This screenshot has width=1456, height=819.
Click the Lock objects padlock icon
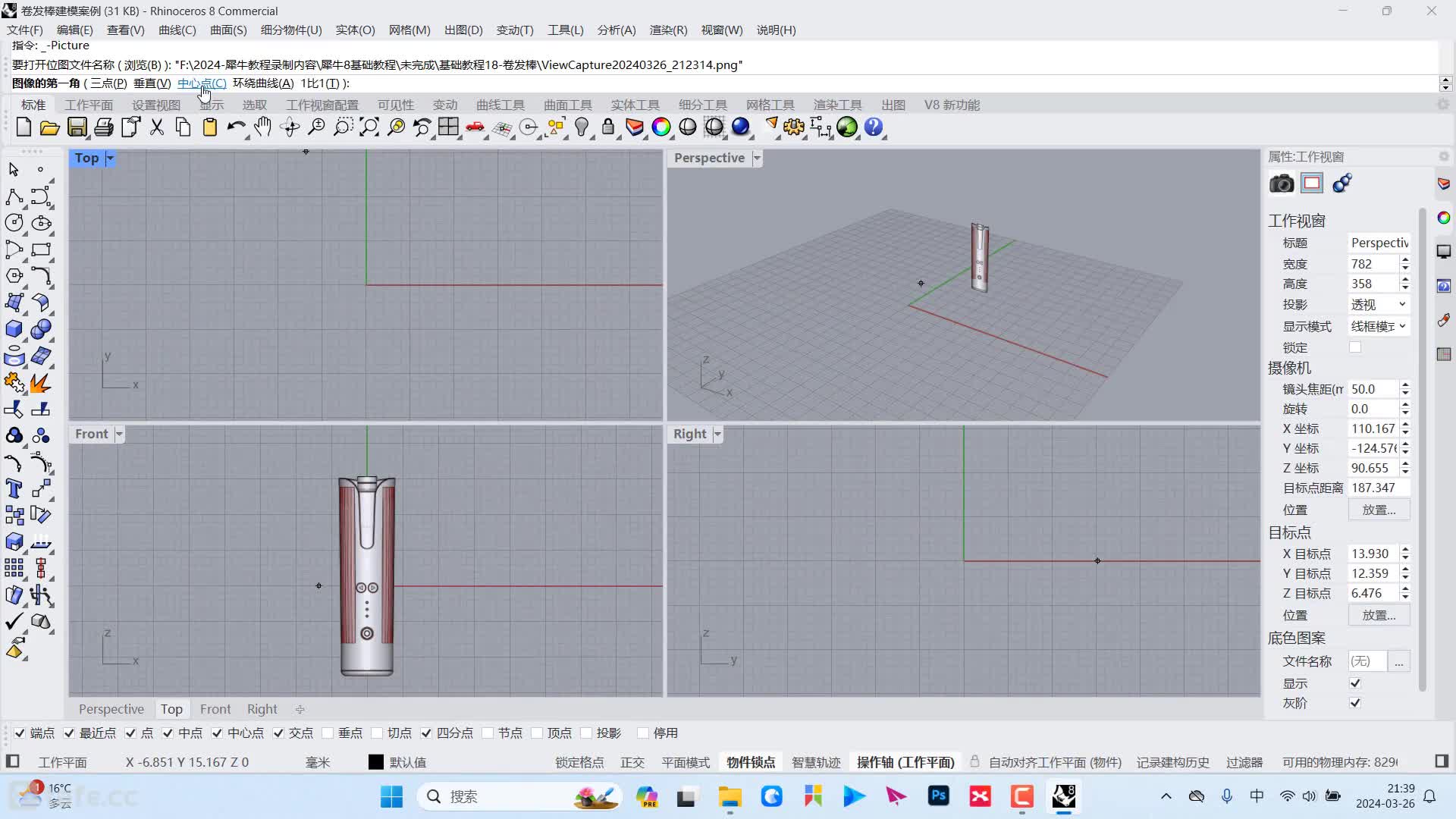(x=608, y=127)
